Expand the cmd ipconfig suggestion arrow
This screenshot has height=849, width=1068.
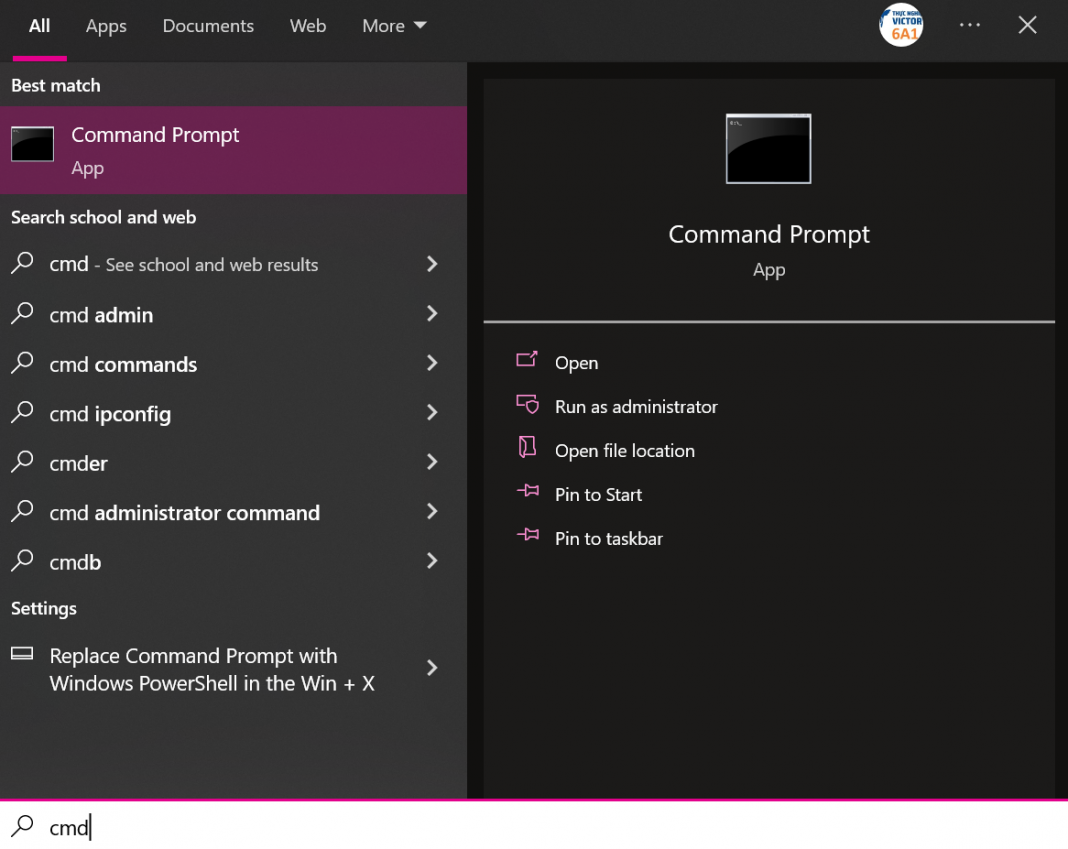pos(432,413)
